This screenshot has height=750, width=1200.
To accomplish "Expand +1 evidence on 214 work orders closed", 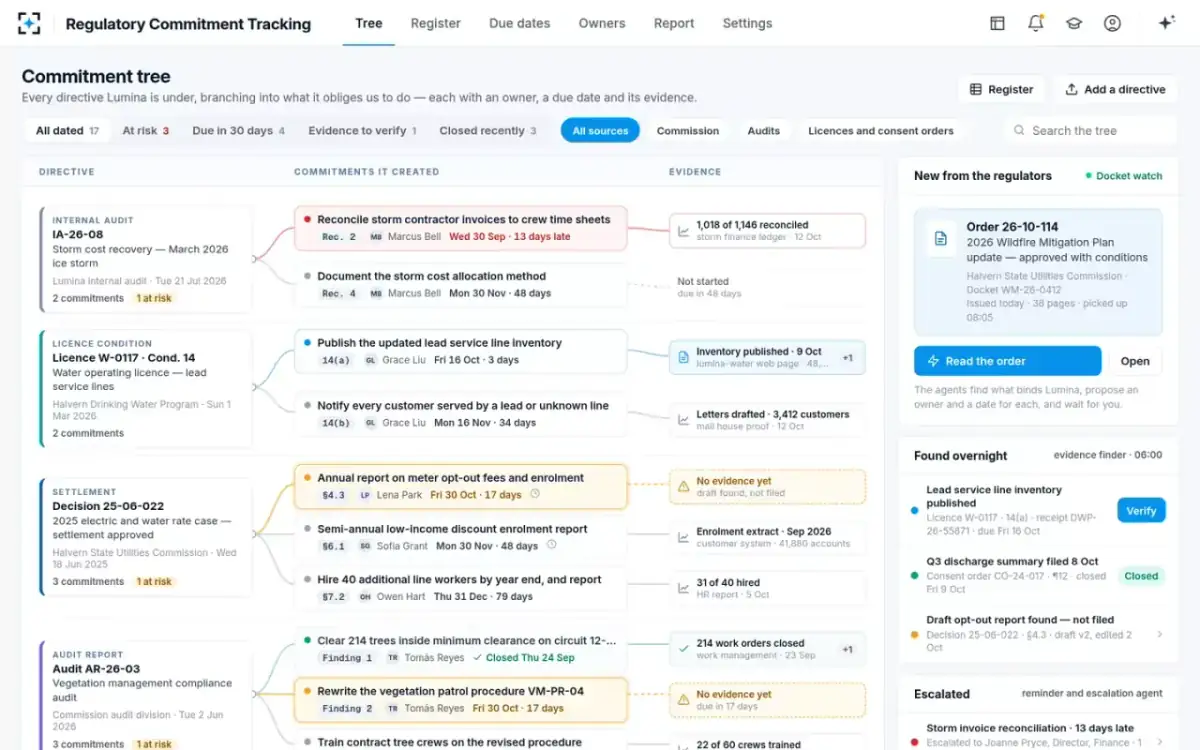I will click(x=848, y=649).
